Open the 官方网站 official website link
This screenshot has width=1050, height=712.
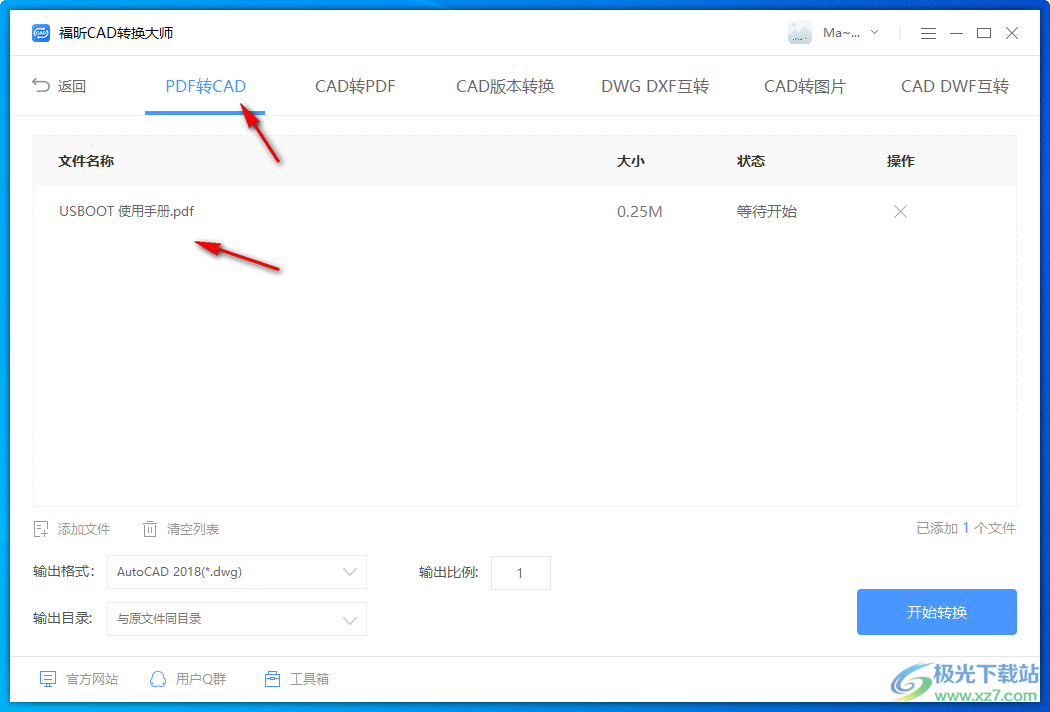[78, 679]
